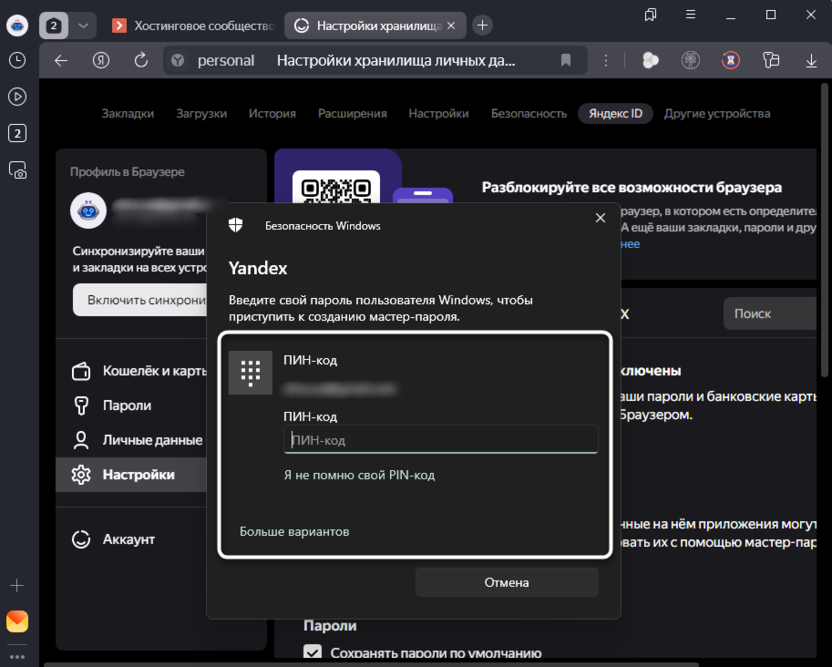The height and width of the screenshot is (667, 832).
Task: Click the flower-shaped extension icon in toolbar
Action: click(x=651, y=60)
